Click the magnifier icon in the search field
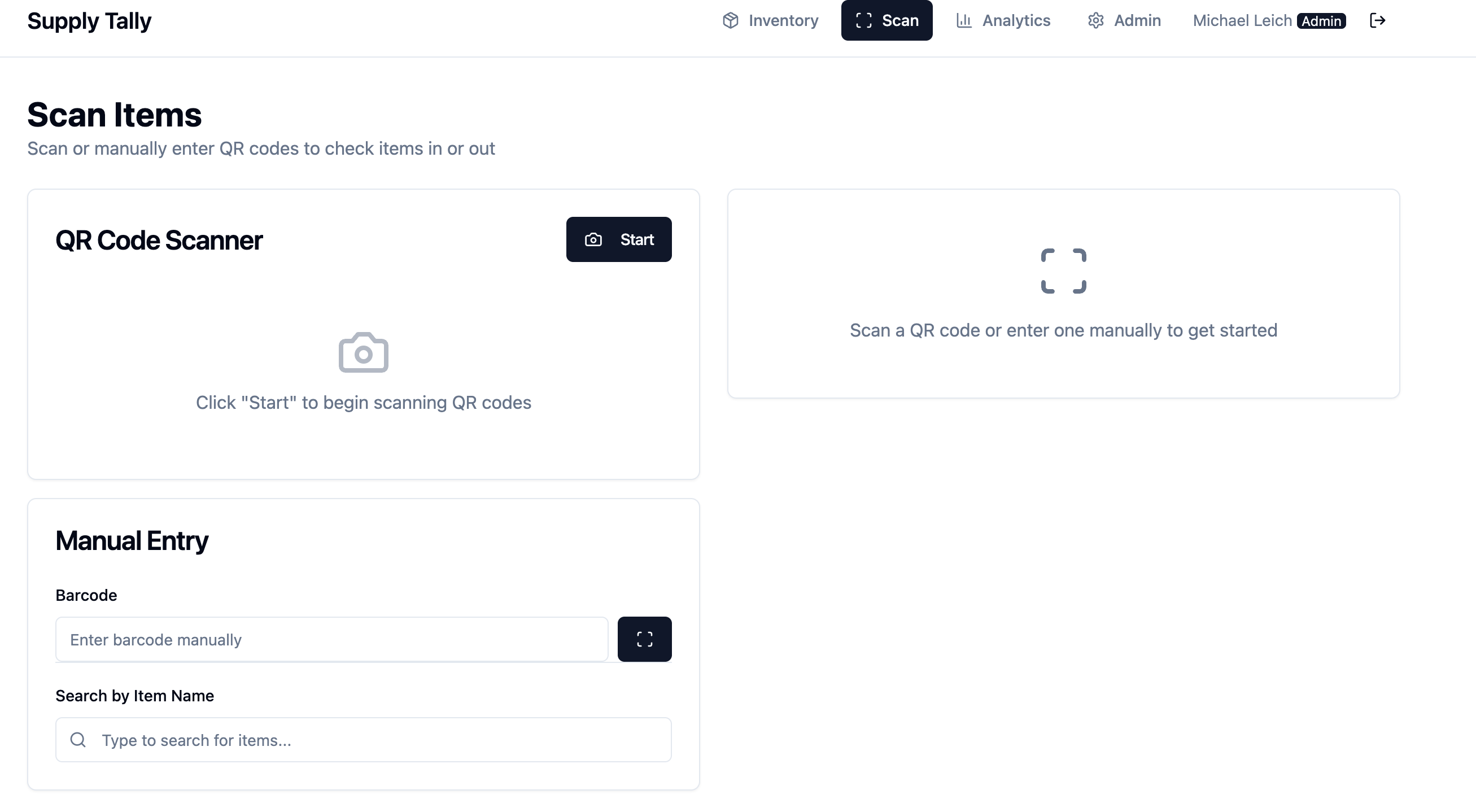Image resolution: width=1476 pixels, height=812 pixels. pyautogui.click(x=78, y=740)
